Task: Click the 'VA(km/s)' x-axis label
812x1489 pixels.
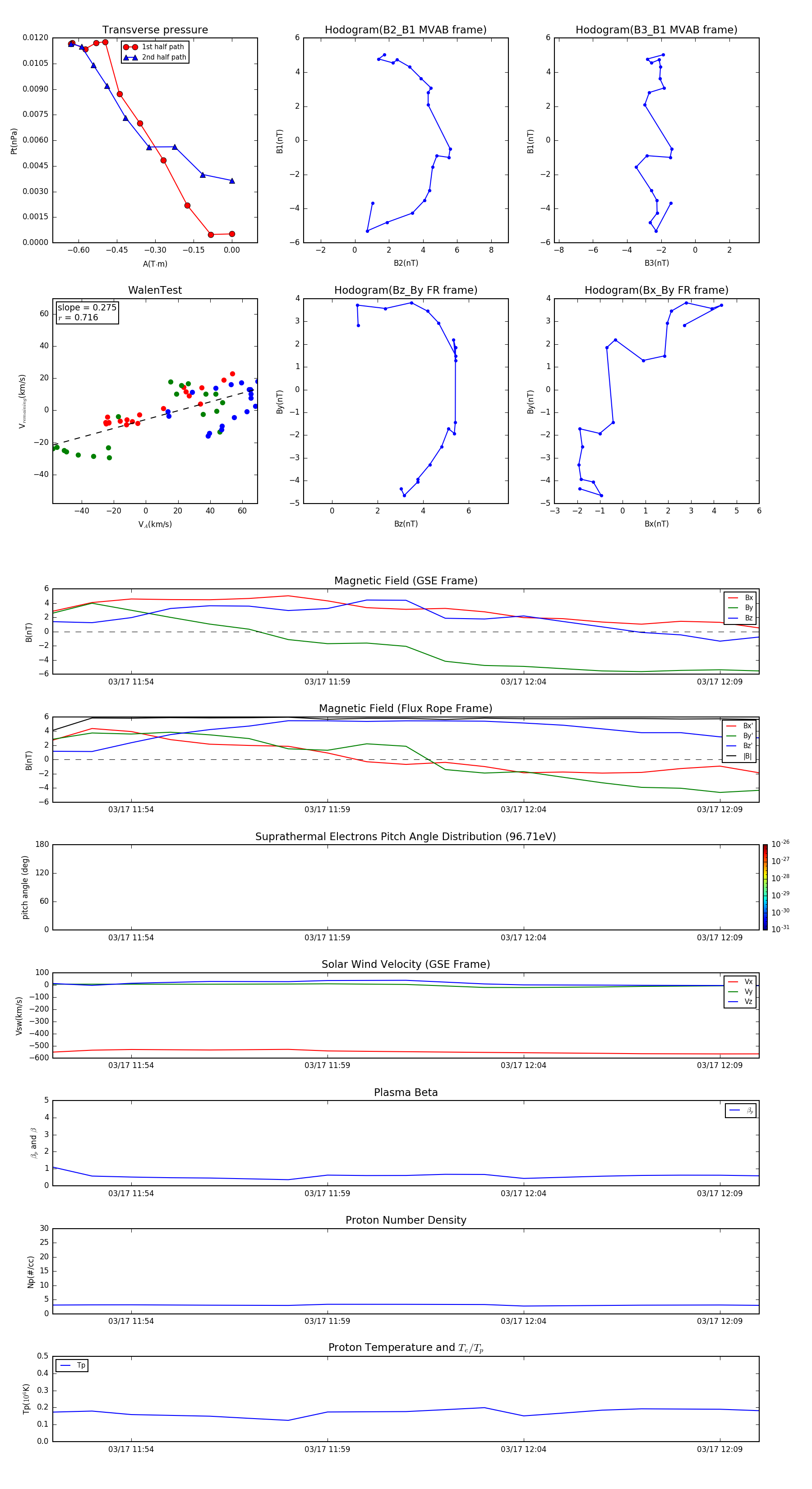Action: pyautogui.click(x=155, y=524)
